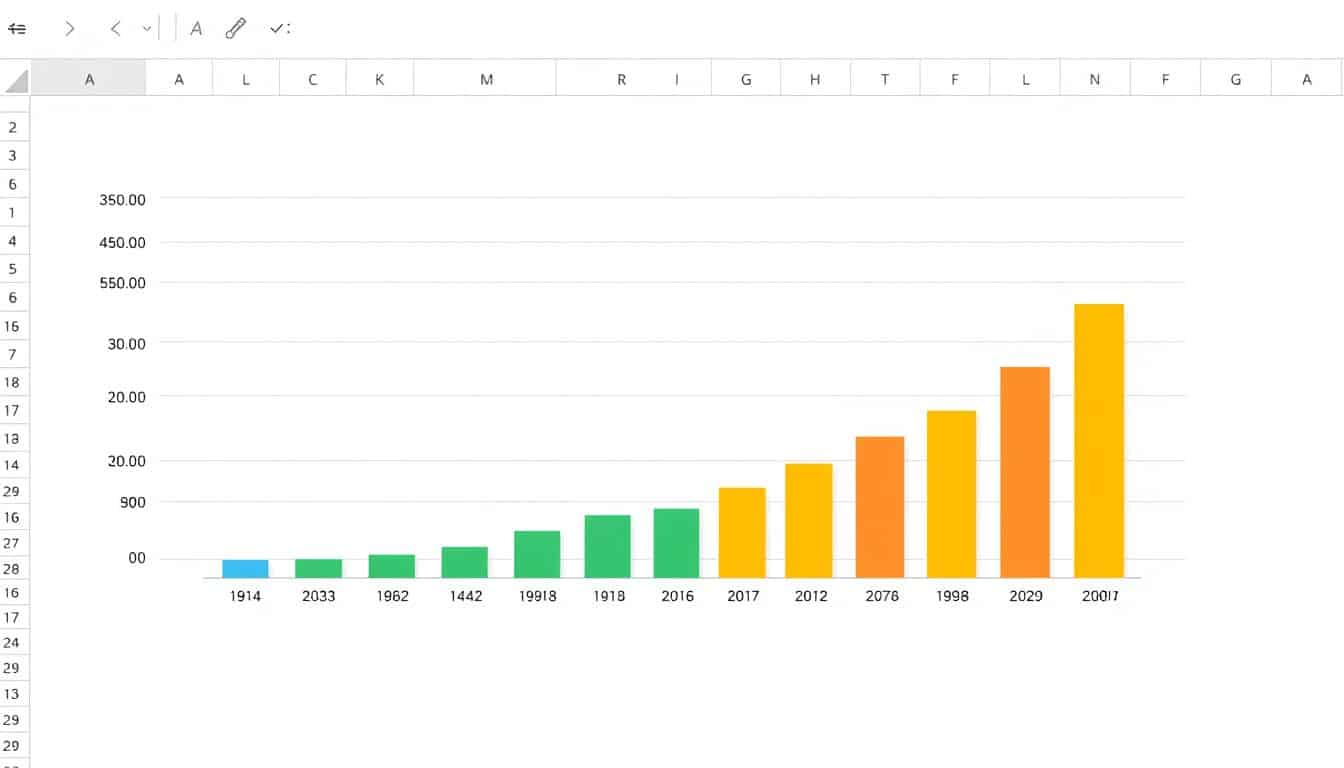
Task: Select the paintbrush format tool
Action: 236,29
